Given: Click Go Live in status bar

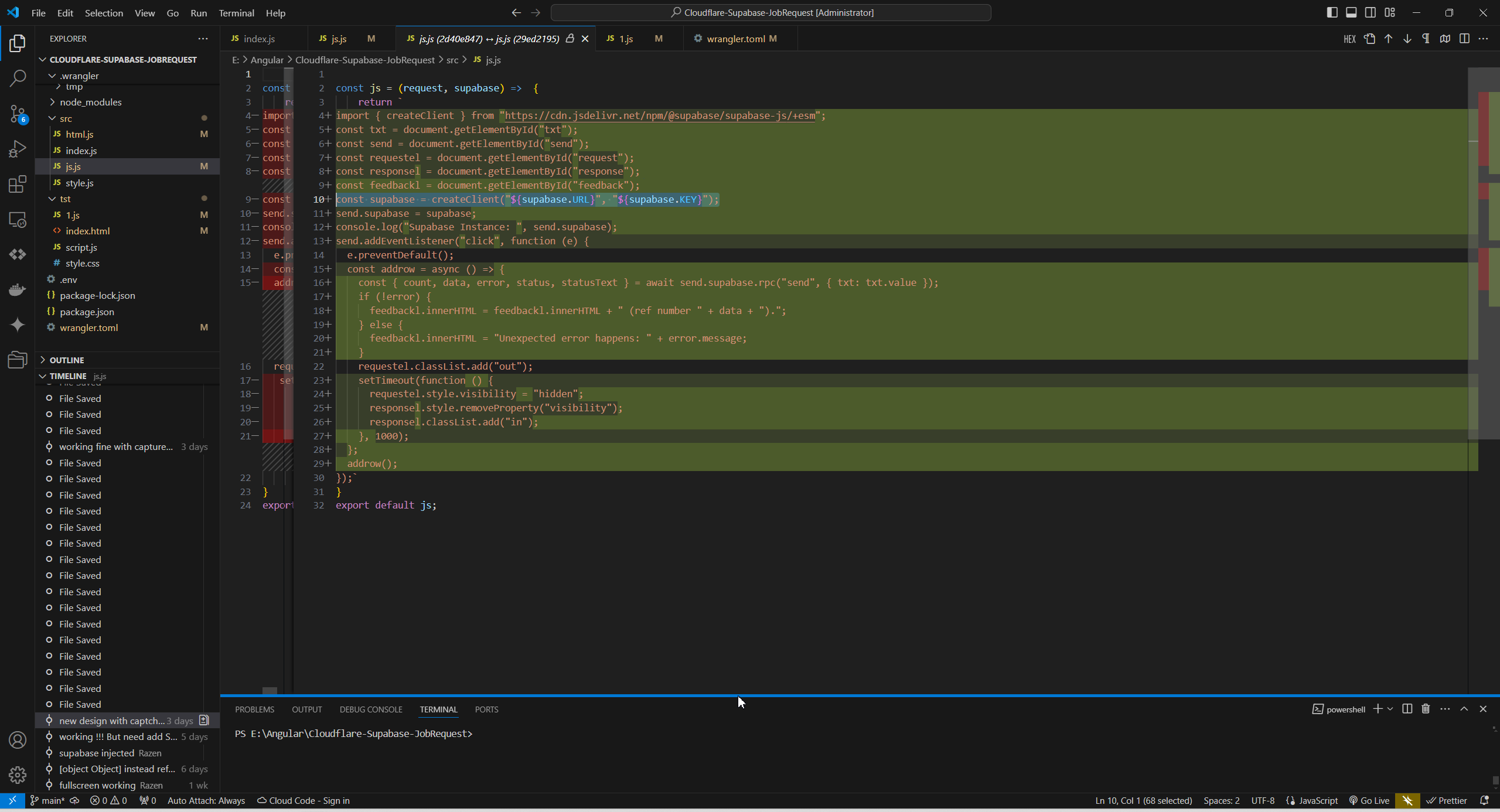Looking at the screenshot, I should 1369,800.
